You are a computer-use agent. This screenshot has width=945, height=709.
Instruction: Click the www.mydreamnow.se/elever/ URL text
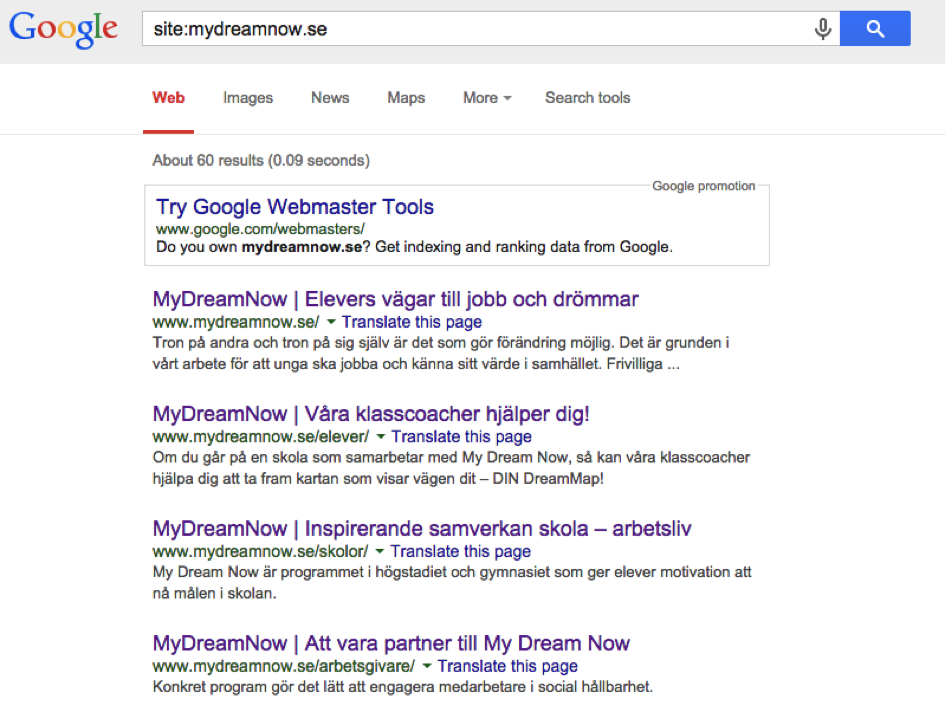tap(261, 436)
